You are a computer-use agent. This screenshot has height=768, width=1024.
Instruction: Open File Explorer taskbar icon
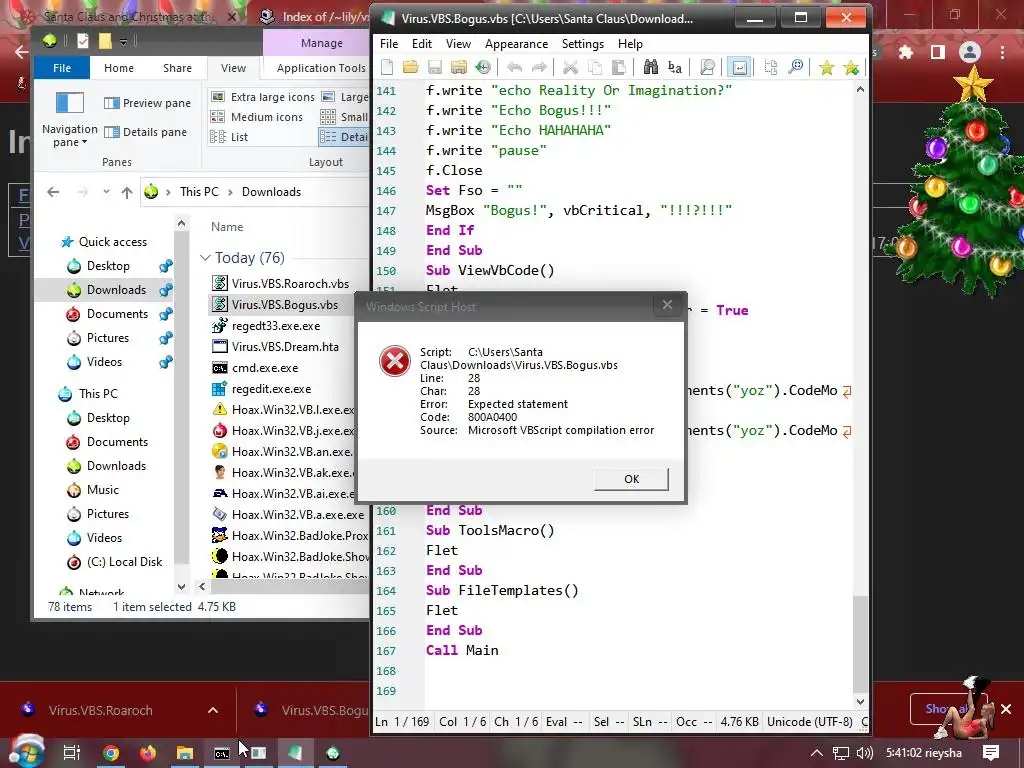pyautogui.click(x=185, y=753)
